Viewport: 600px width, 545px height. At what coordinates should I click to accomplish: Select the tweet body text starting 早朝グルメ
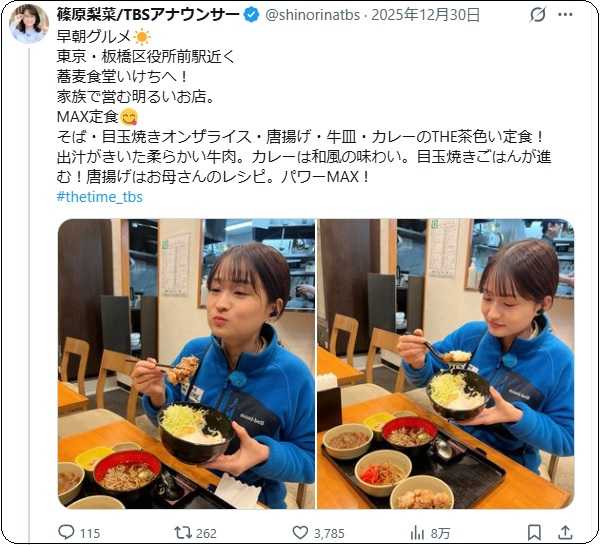click(304, 107)
